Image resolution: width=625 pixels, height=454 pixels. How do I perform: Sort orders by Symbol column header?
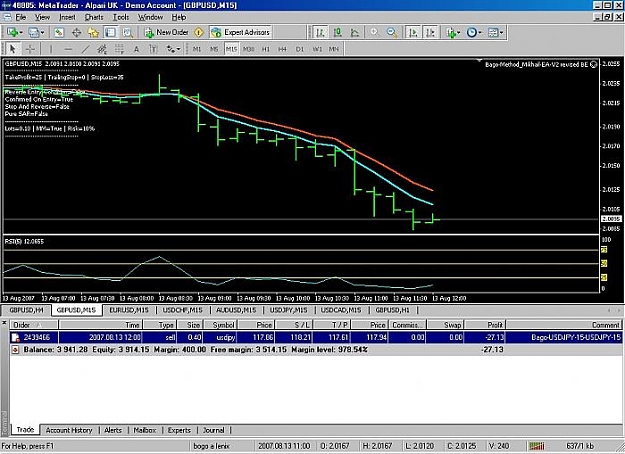tap(219, 325)
